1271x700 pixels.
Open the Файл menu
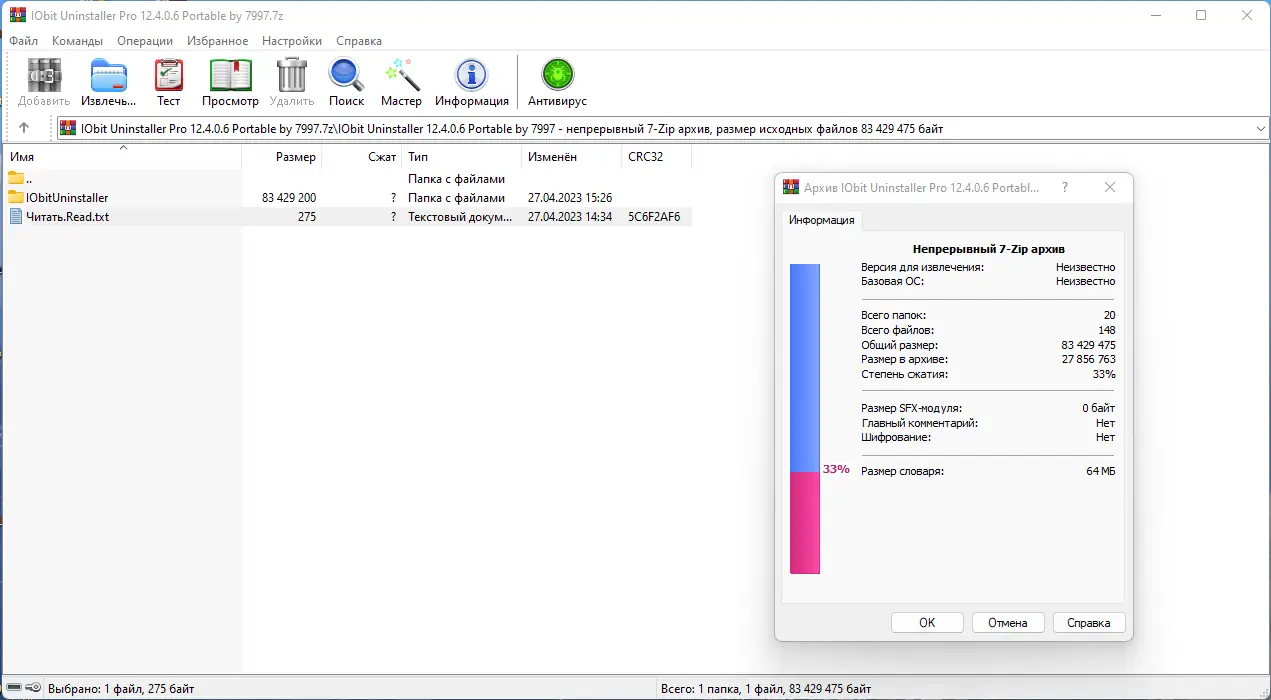23,41
